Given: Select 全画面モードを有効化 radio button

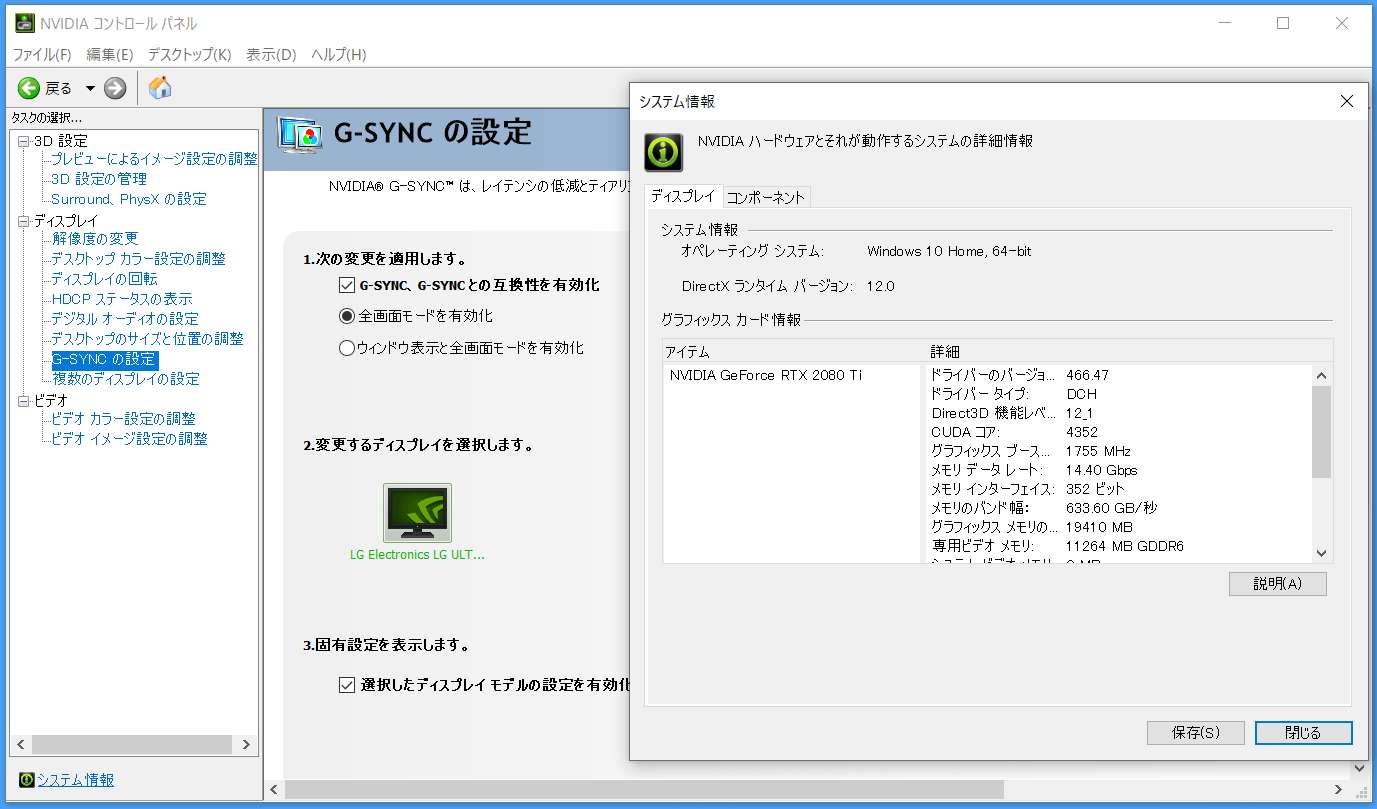Looking at the screenshot, I should (x=347, y=316).
